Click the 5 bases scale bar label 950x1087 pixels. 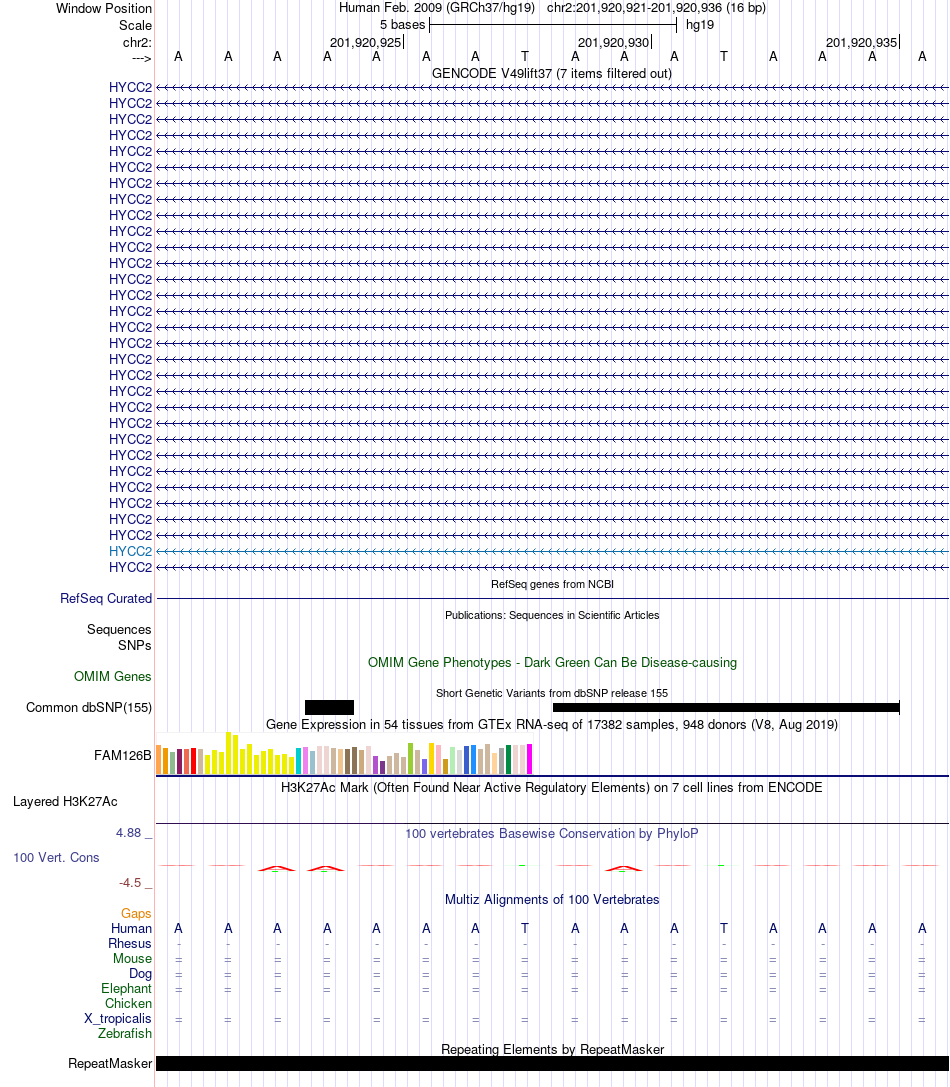[402, 25]
